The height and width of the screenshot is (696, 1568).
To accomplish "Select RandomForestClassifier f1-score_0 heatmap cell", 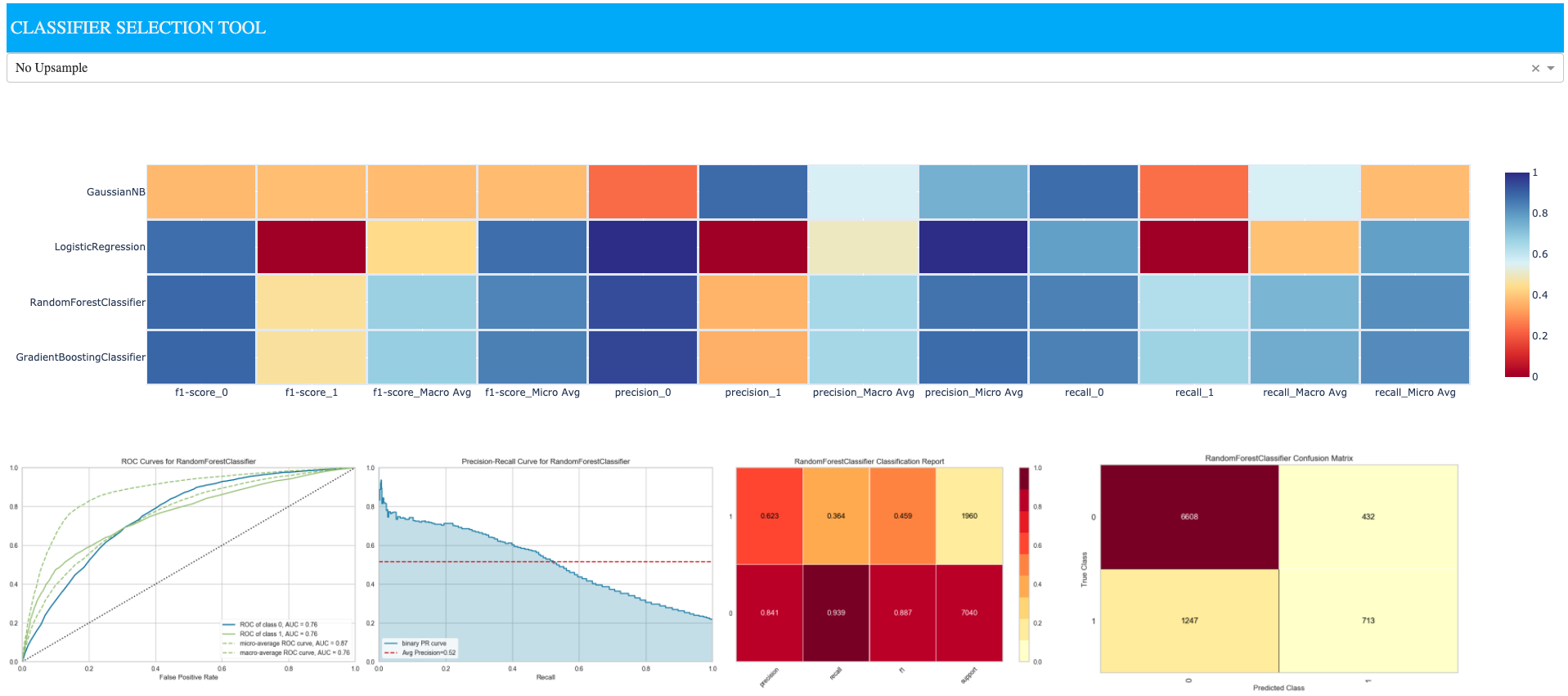I will click(201, 303).
